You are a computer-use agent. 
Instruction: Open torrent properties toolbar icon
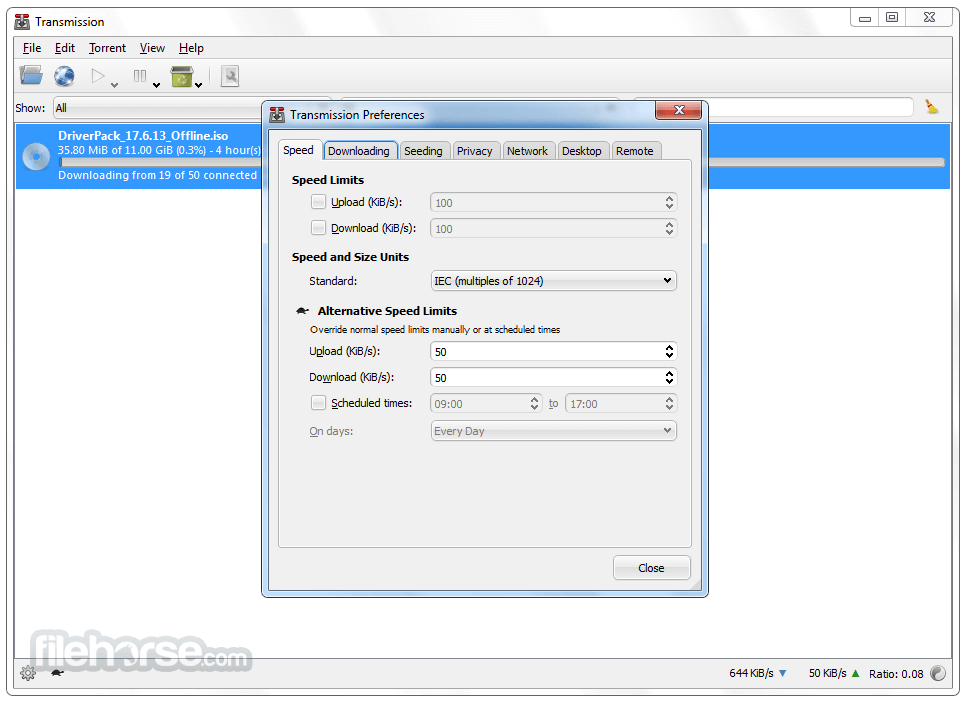coord(230,76)
